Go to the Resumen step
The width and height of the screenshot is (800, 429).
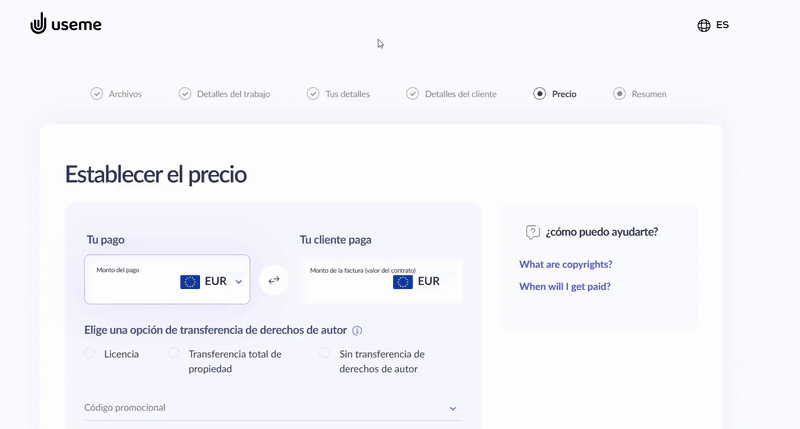point(640,94)
